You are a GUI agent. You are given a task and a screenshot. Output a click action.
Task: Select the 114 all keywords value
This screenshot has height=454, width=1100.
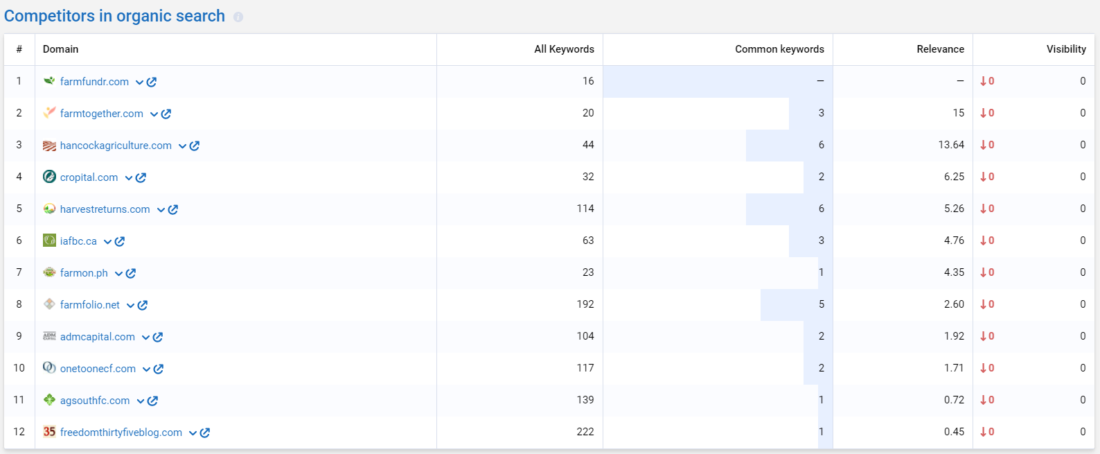586,209
